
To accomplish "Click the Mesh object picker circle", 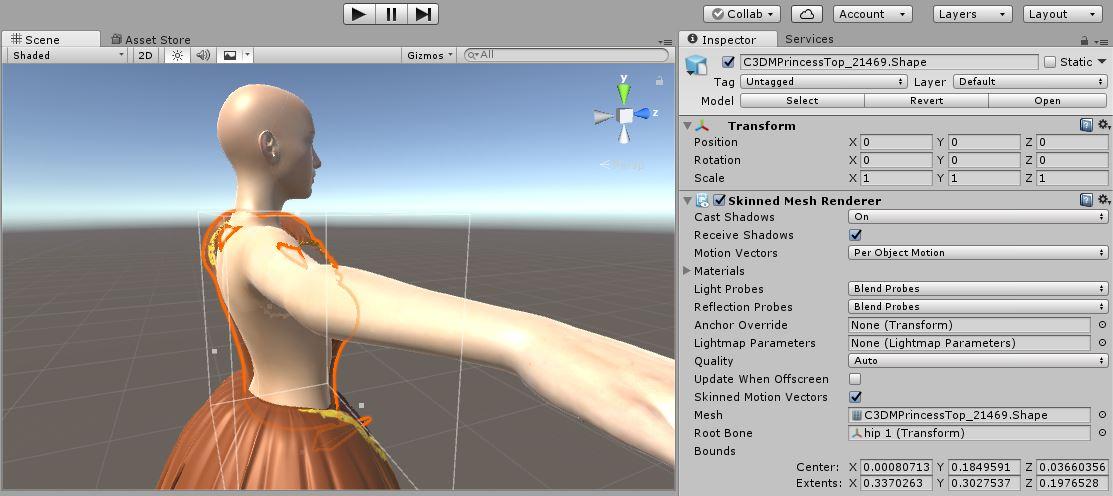I will pyautogui.click(x=1102, y=415).
